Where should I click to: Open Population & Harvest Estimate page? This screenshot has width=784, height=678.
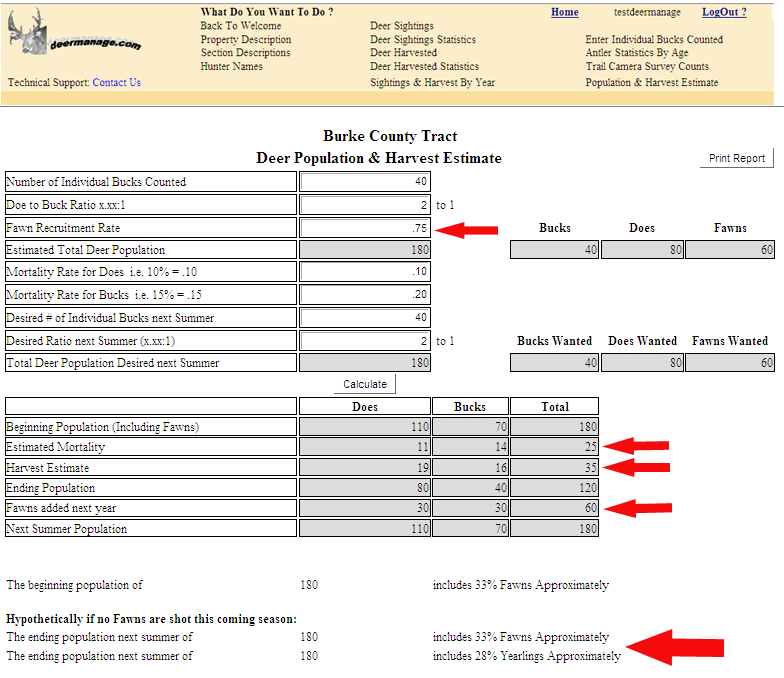tap(652, 82)
